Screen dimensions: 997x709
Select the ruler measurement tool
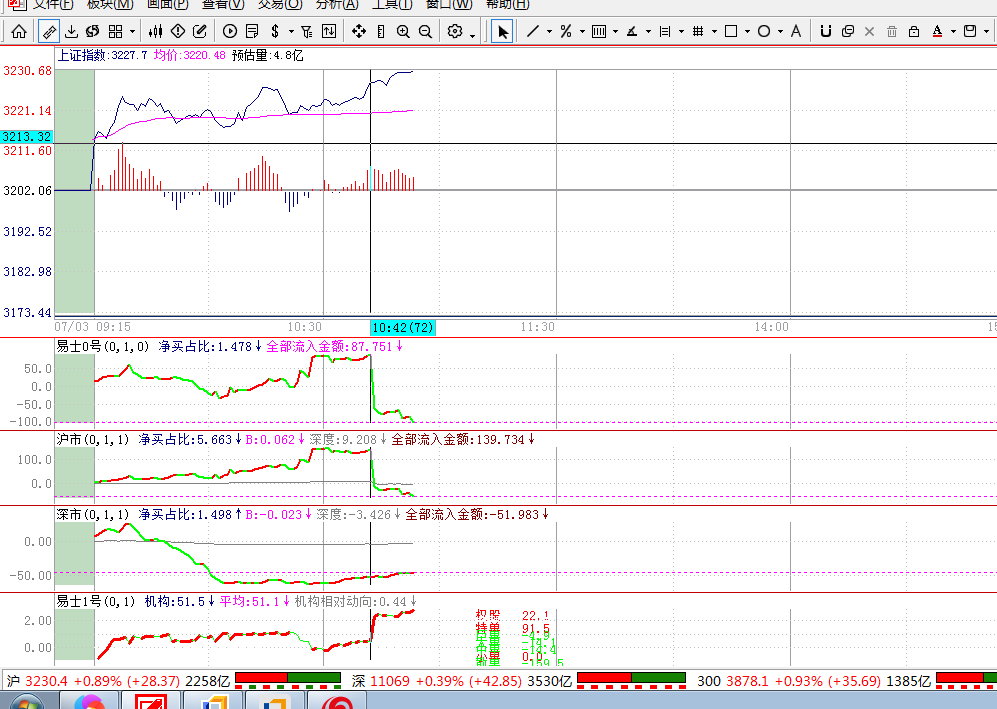coord(48,32)
